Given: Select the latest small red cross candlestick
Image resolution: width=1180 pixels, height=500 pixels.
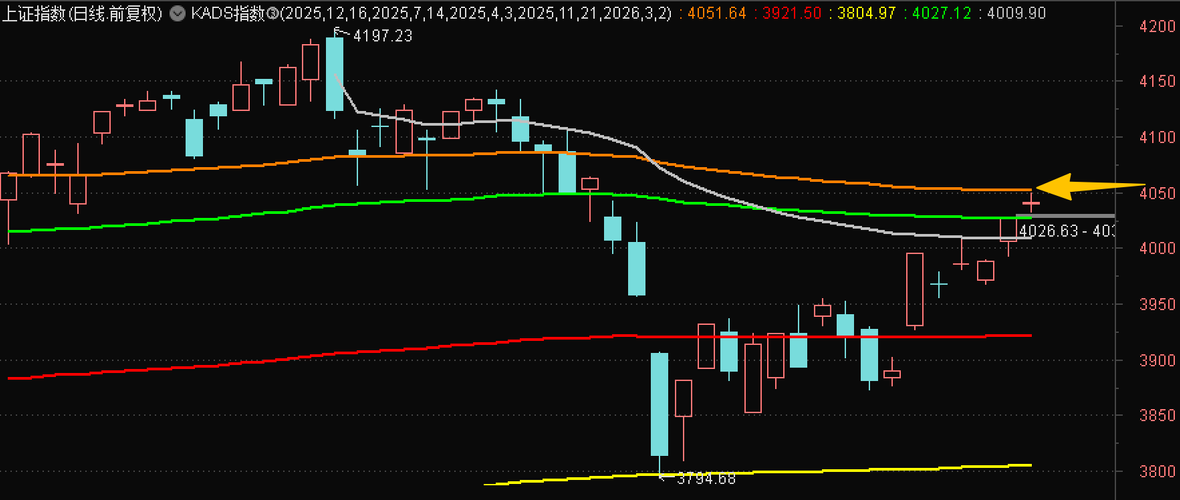Looking at the screenshot, I should (x=1030, y=203).
